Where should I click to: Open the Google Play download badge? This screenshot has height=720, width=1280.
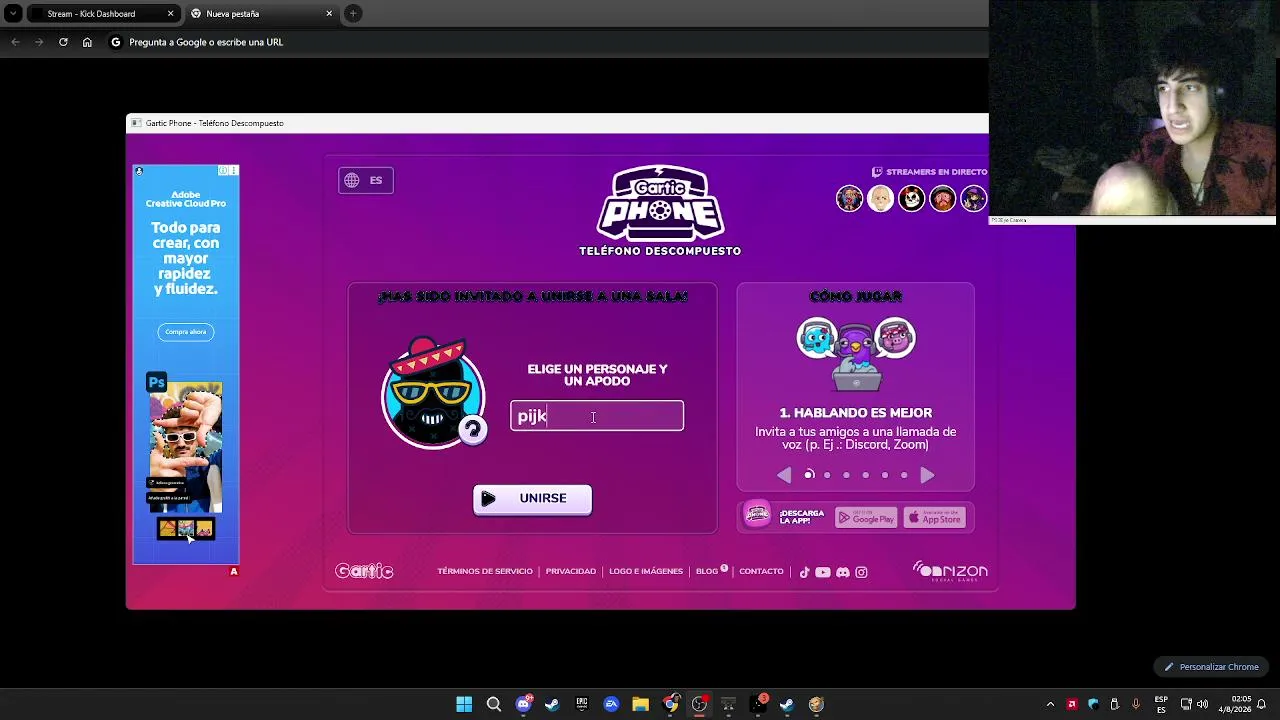(866, 517)
